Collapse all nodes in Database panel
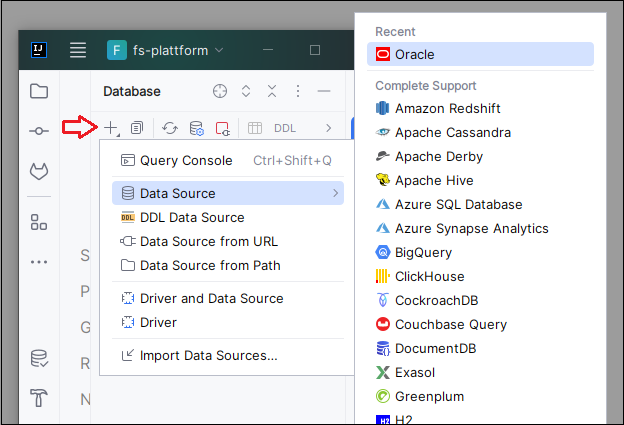The width and height of the screenshot is (624, 425). [272, 91]
